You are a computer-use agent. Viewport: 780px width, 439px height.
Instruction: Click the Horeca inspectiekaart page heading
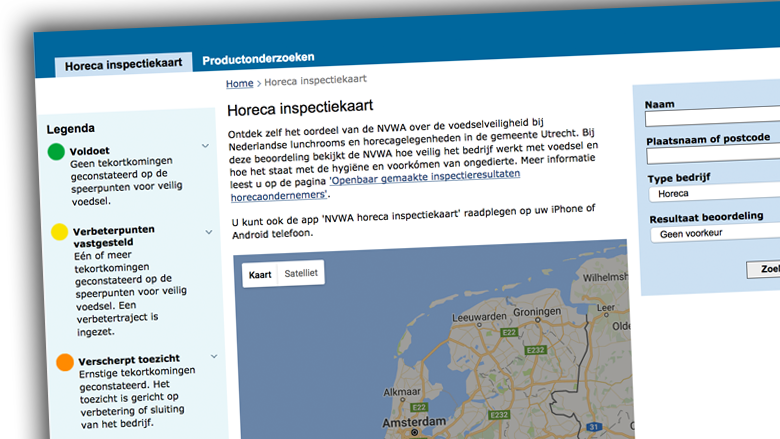pyautogui.click(x=300, y=108)
